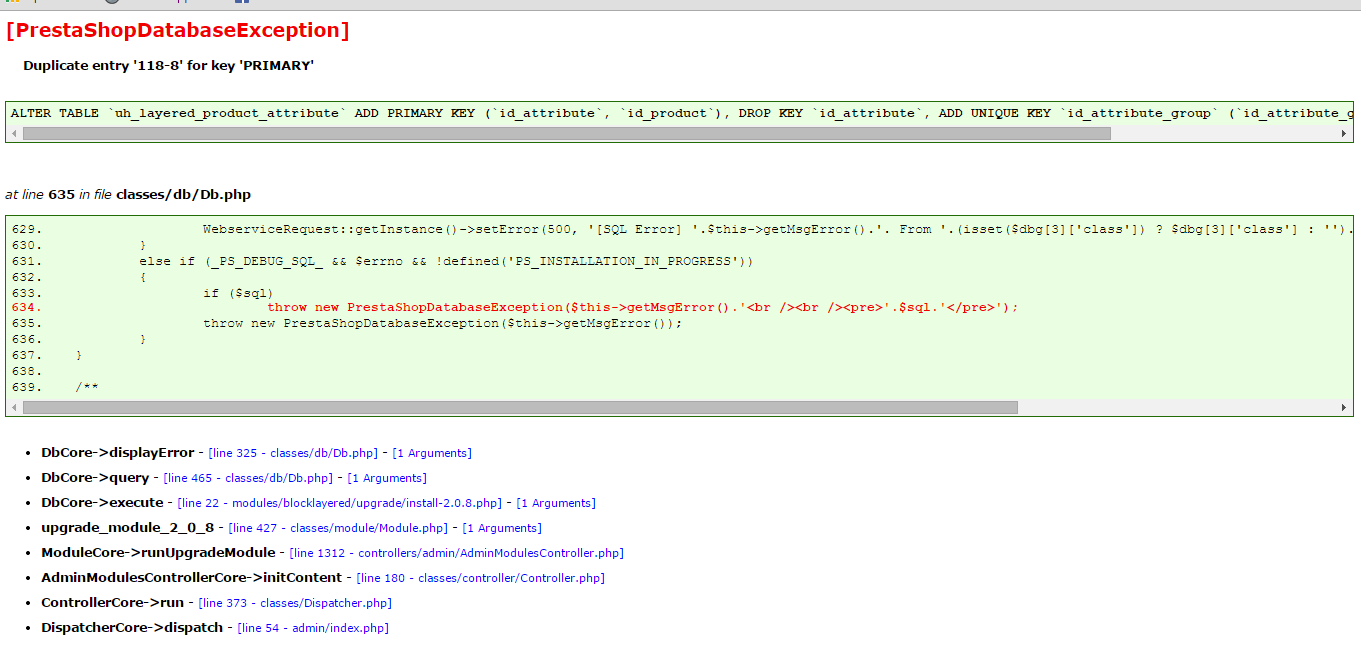
Task: Show arguments for DbCore->query
Action: coord(387,478)
